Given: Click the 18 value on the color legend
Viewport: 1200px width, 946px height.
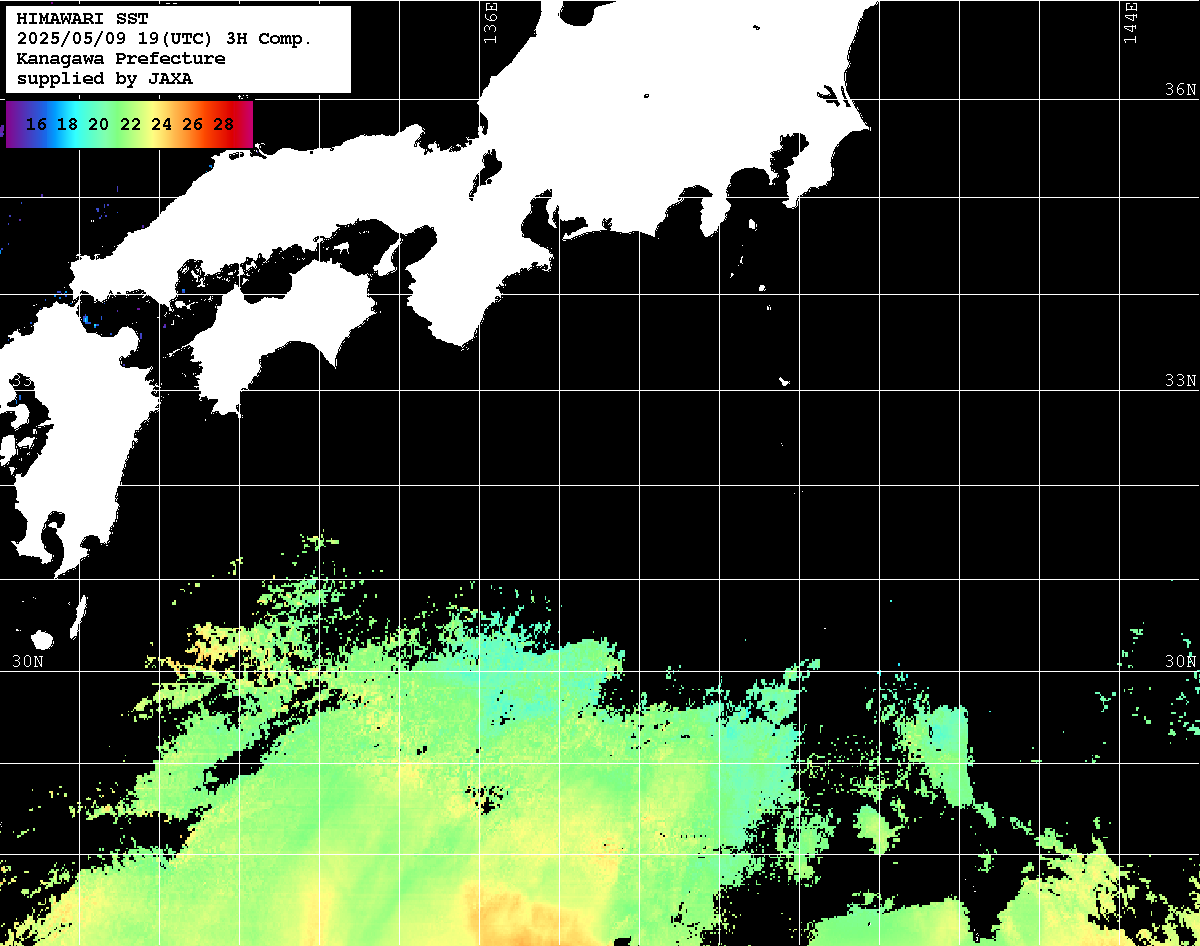Looking at the screenshot, I should coord(68,125).
